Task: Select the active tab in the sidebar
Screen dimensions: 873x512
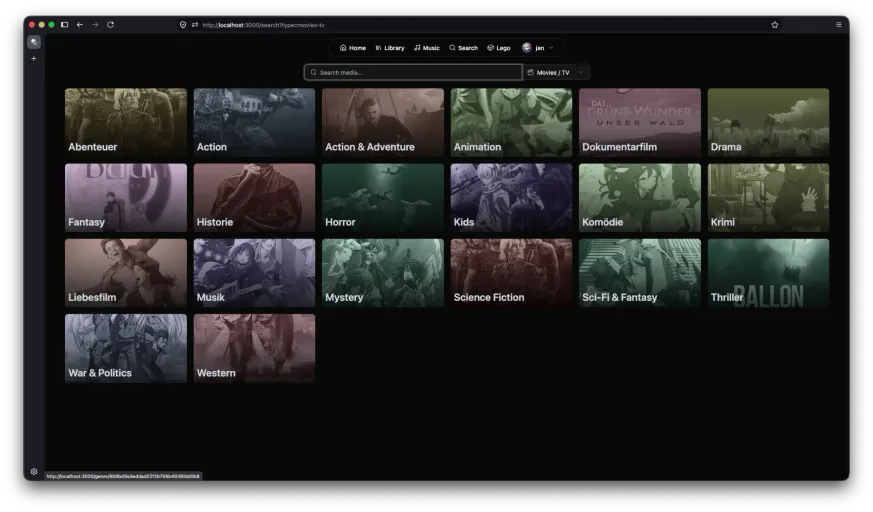Action: tap(34, 42)
